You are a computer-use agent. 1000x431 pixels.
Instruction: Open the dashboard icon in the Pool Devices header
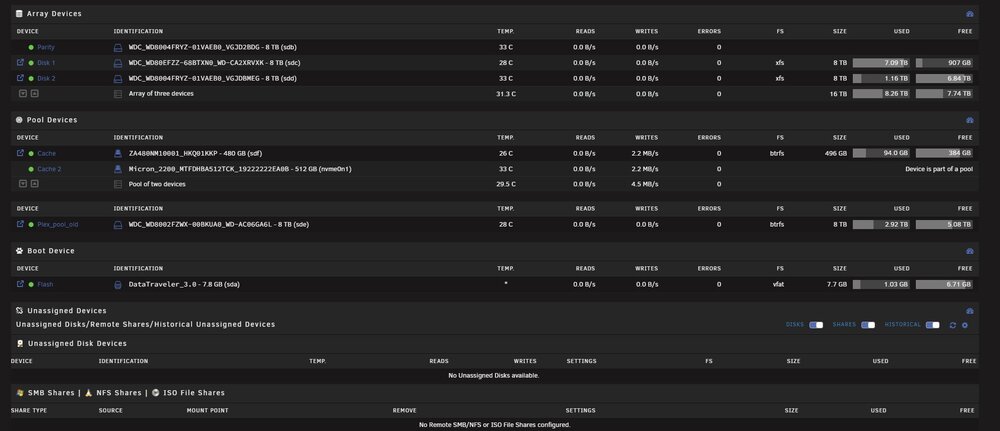tap(970, 120)
